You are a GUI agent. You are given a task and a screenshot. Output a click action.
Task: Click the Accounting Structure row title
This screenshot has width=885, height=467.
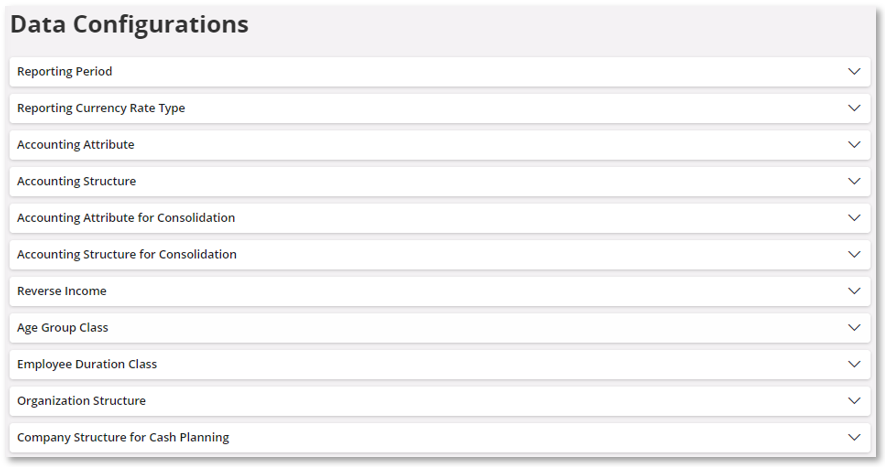pos(77,181)
